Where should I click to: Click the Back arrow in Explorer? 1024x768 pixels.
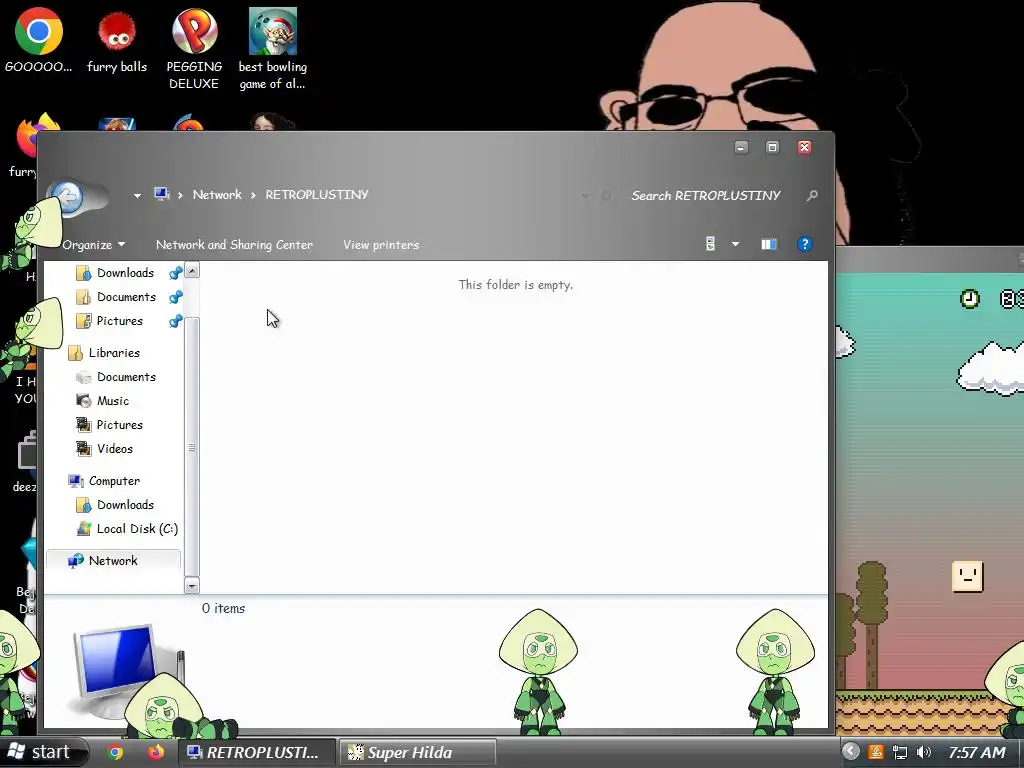click(68, 196)
